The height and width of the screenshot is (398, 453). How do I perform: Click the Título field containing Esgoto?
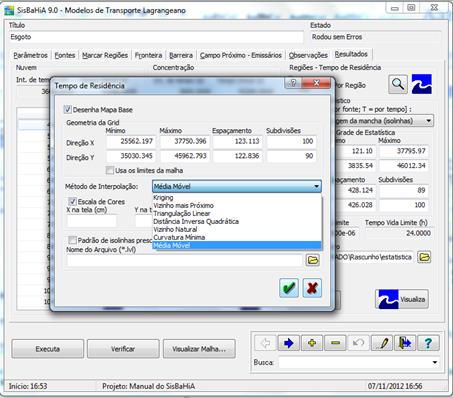coord(156,37)
